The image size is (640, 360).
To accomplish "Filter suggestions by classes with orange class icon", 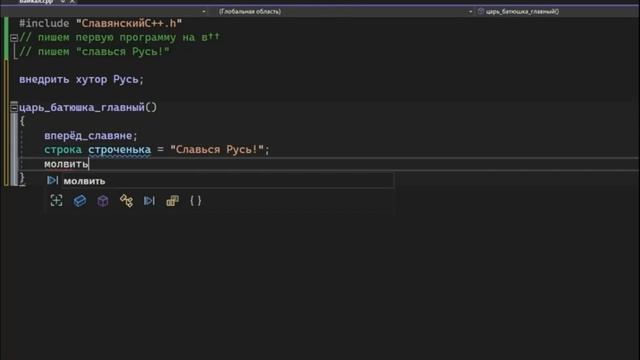I will 126,200.
